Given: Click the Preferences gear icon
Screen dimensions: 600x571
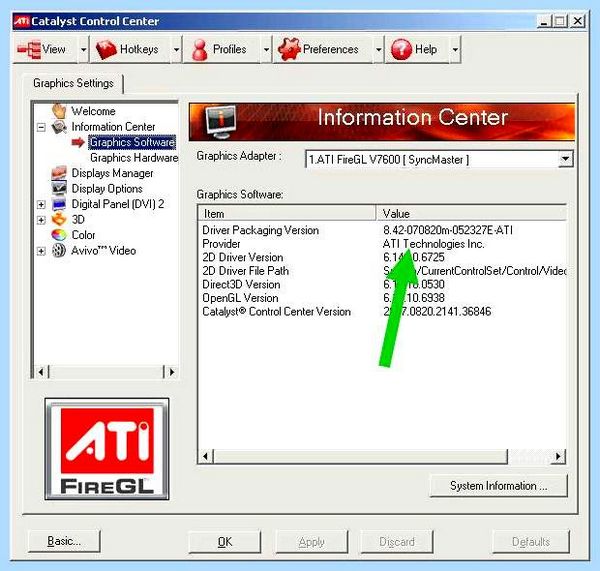Looking at the screenshot, I should point(289,50).
